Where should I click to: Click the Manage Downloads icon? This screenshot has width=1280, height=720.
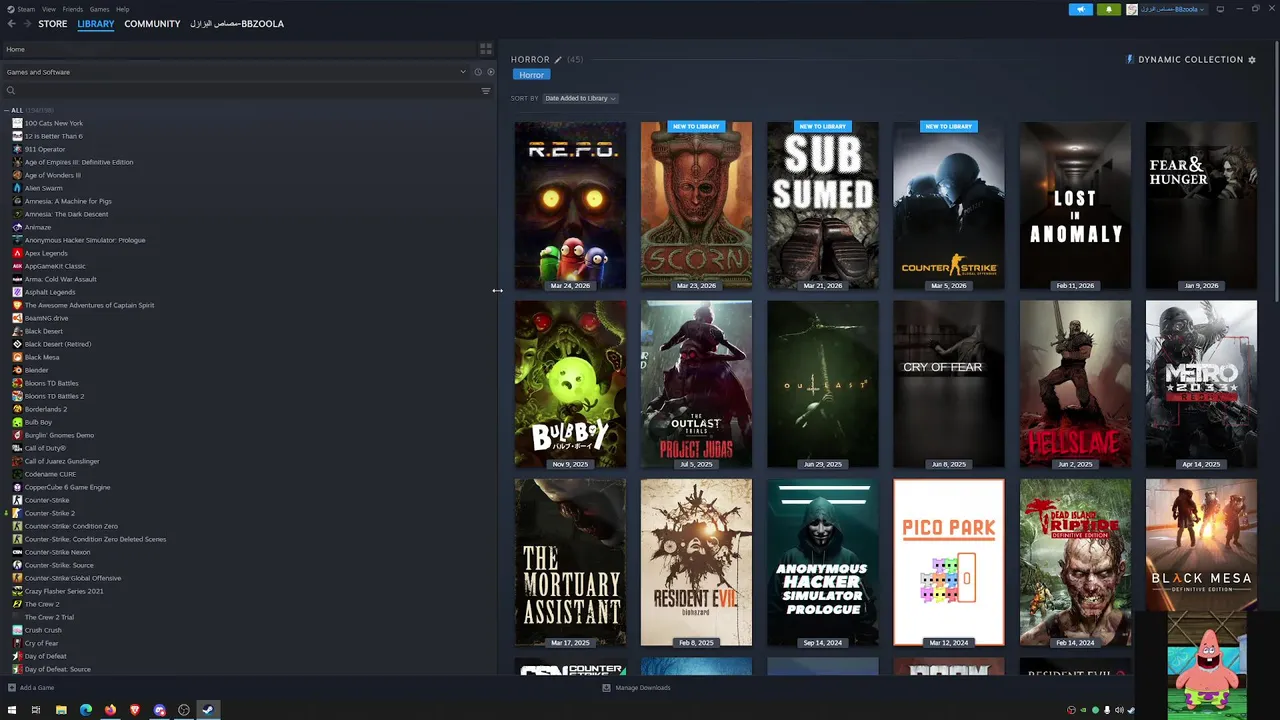coord(606,688)
